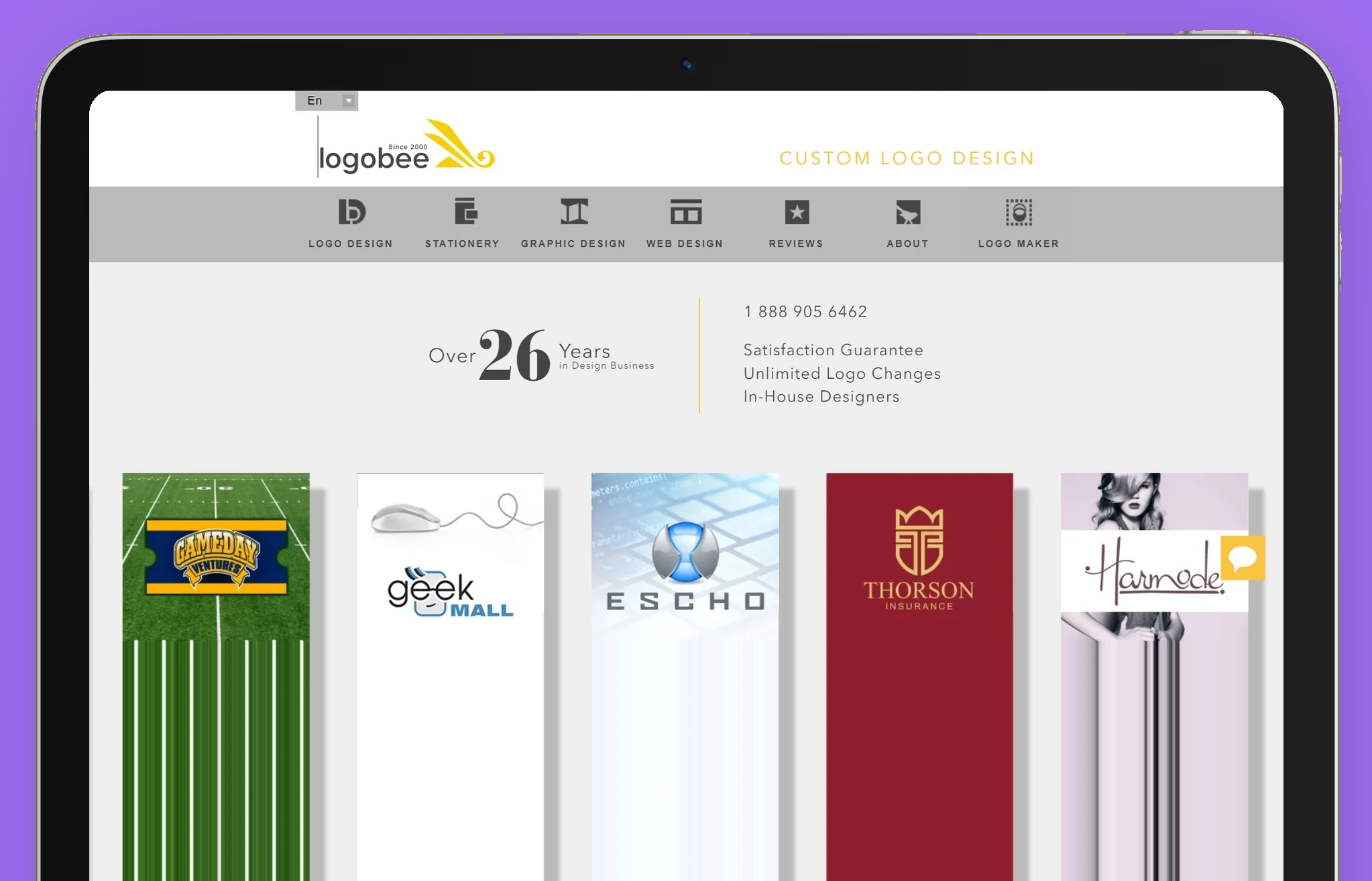Click the About icon
Image resolution: width=1372 pixels, height=881 pixels.
[x=908, y=213]
